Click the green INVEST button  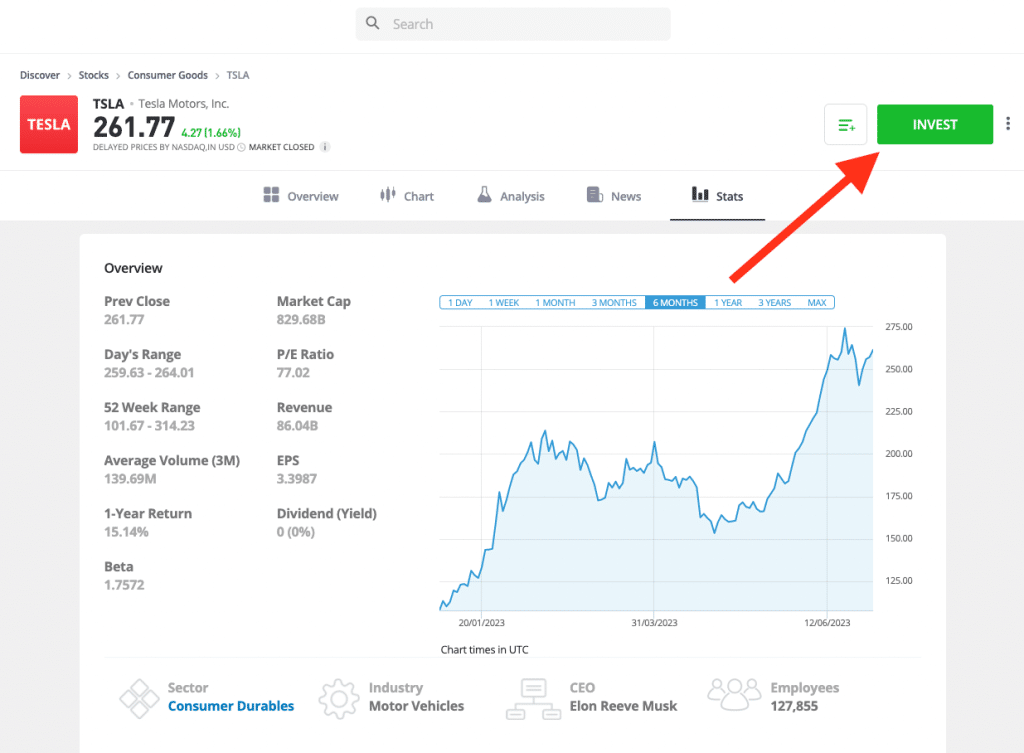[x=934, y=123]
